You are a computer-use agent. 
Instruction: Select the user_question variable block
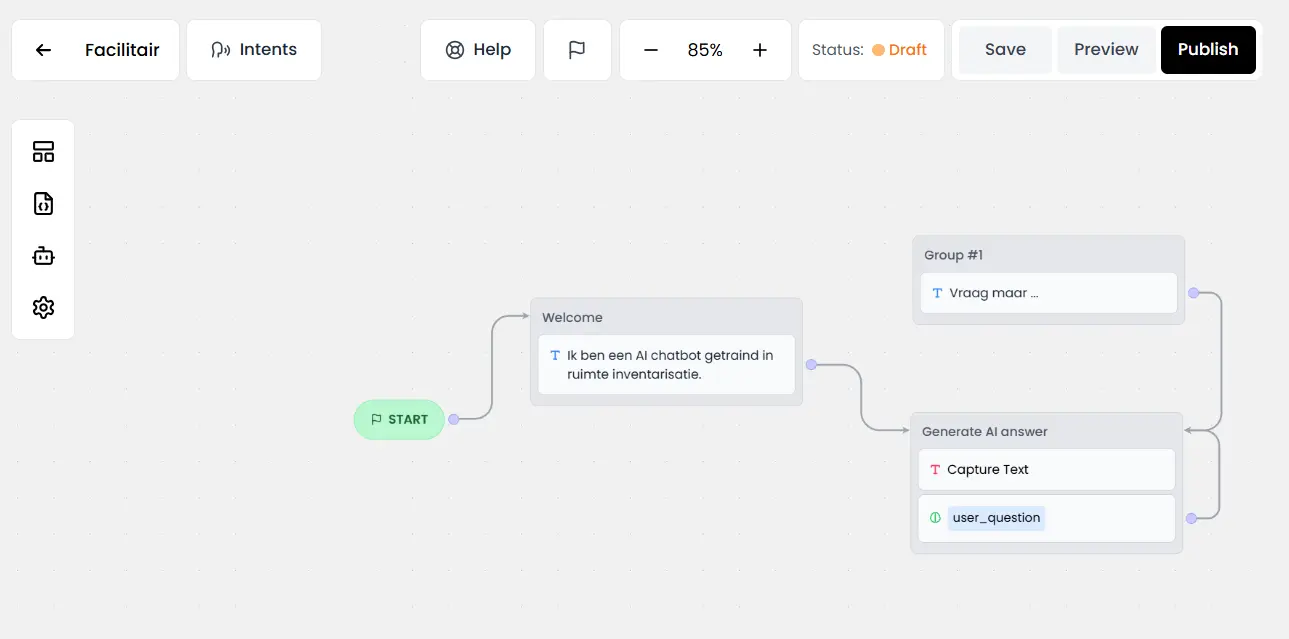tap(1046, 518)
